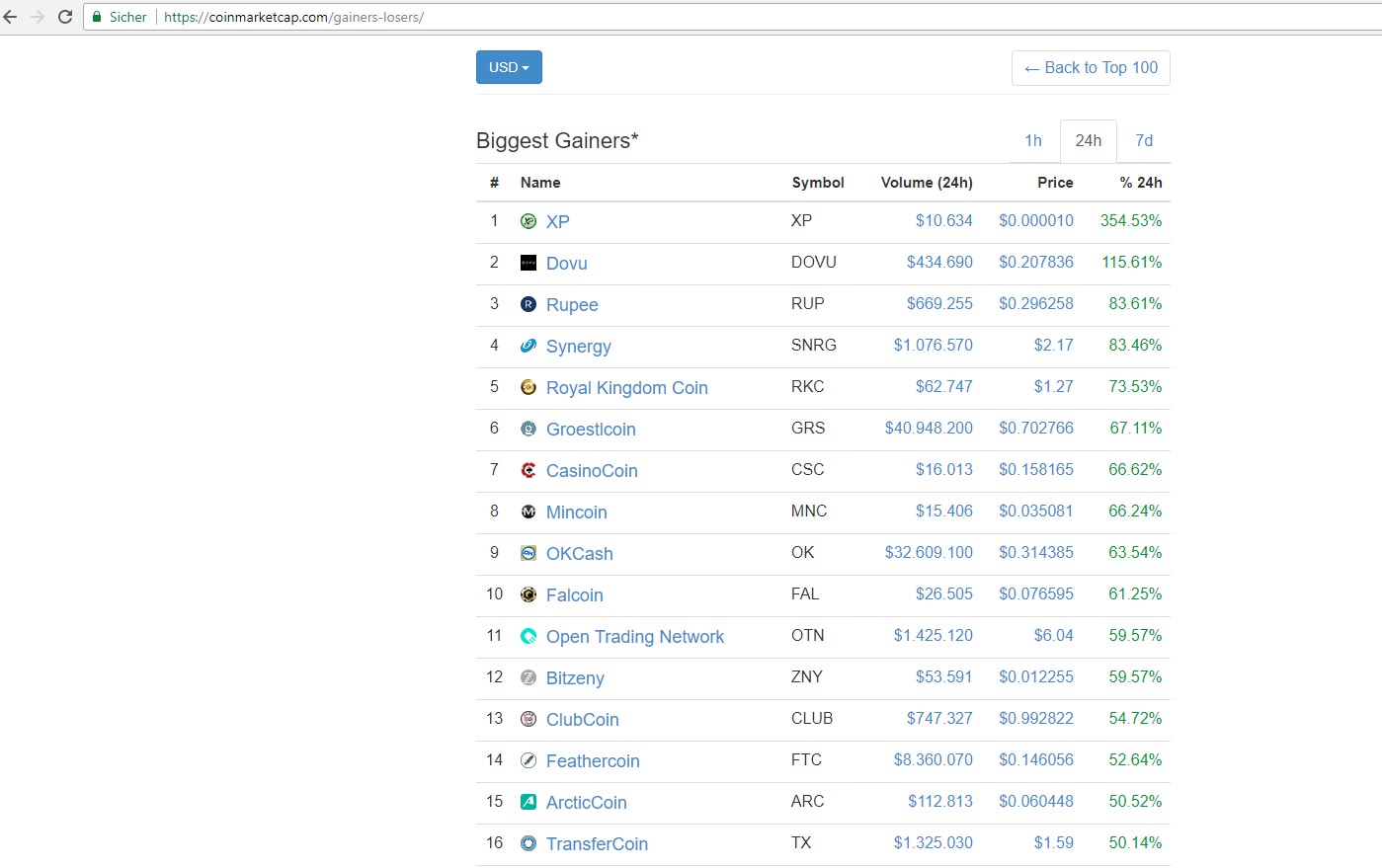Open the XP coin name link

tap(558, 221)
